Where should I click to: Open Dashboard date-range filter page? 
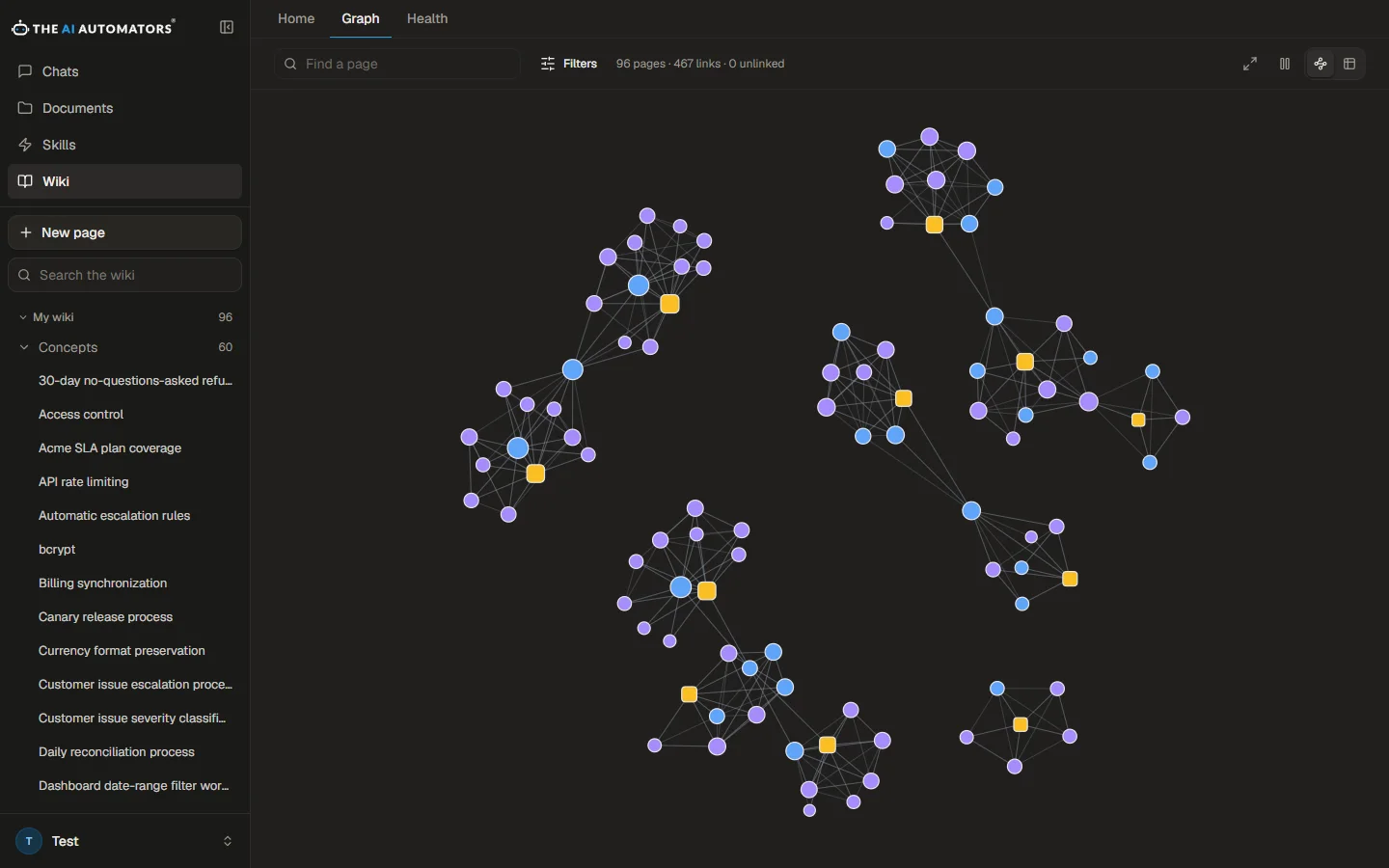pos(134,786)
